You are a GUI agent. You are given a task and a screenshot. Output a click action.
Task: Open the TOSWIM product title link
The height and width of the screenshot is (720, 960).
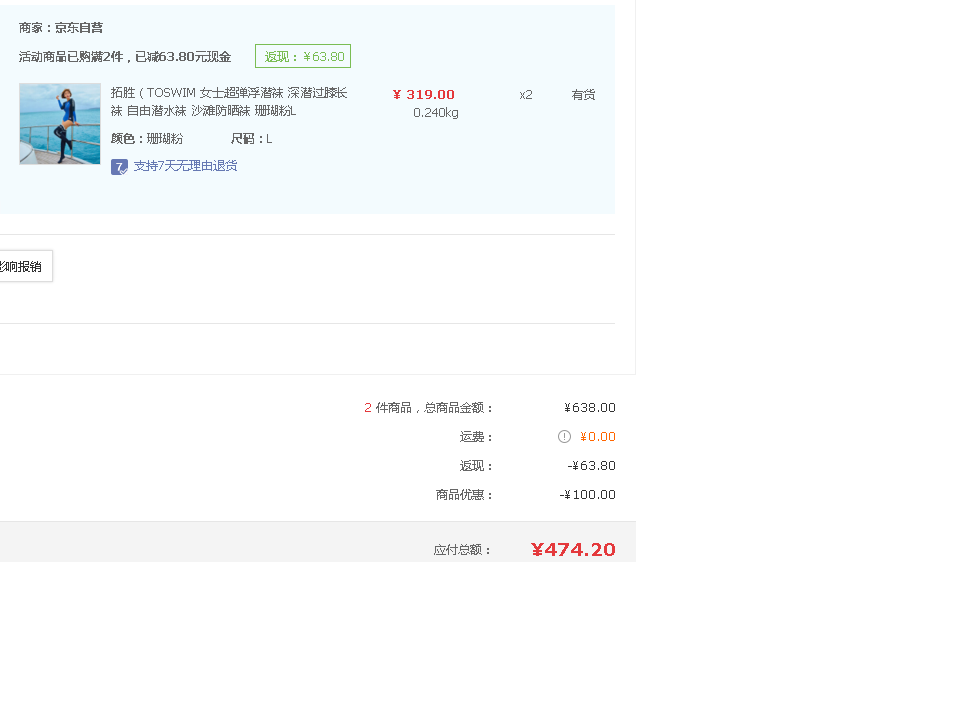(x=229, y=102)
